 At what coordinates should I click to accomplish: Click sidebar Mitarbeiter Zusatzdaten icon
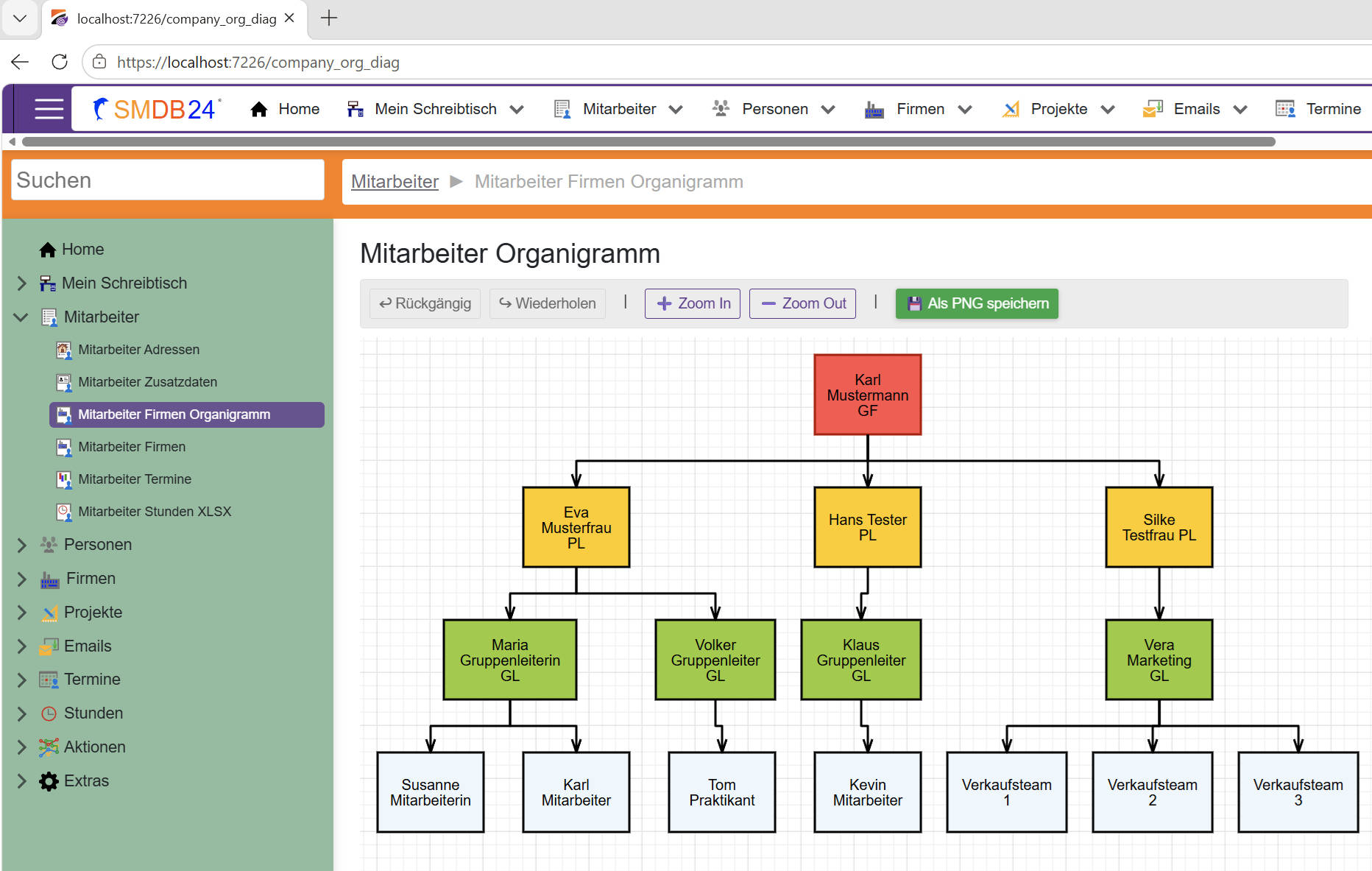[65, 382]
